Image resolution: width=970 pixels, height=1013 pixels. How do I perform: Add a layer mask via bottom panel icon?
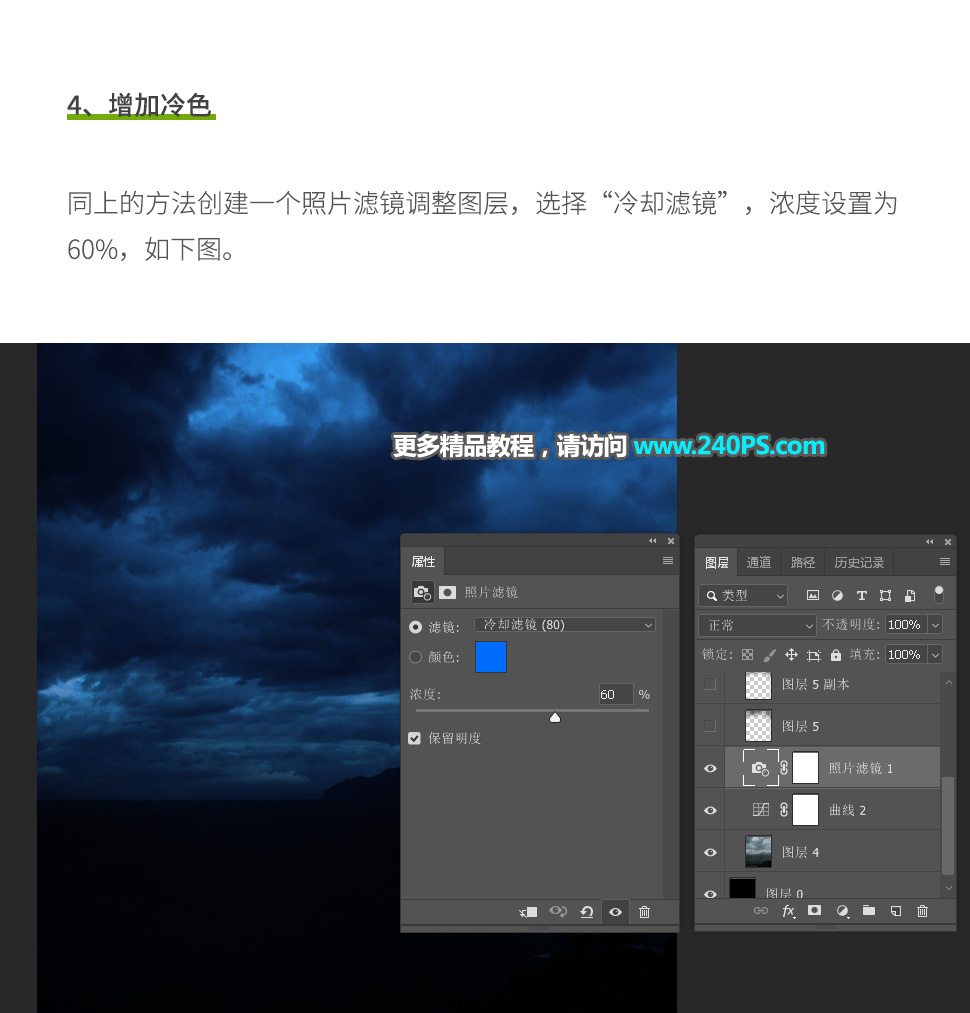[x=815, y=911]
